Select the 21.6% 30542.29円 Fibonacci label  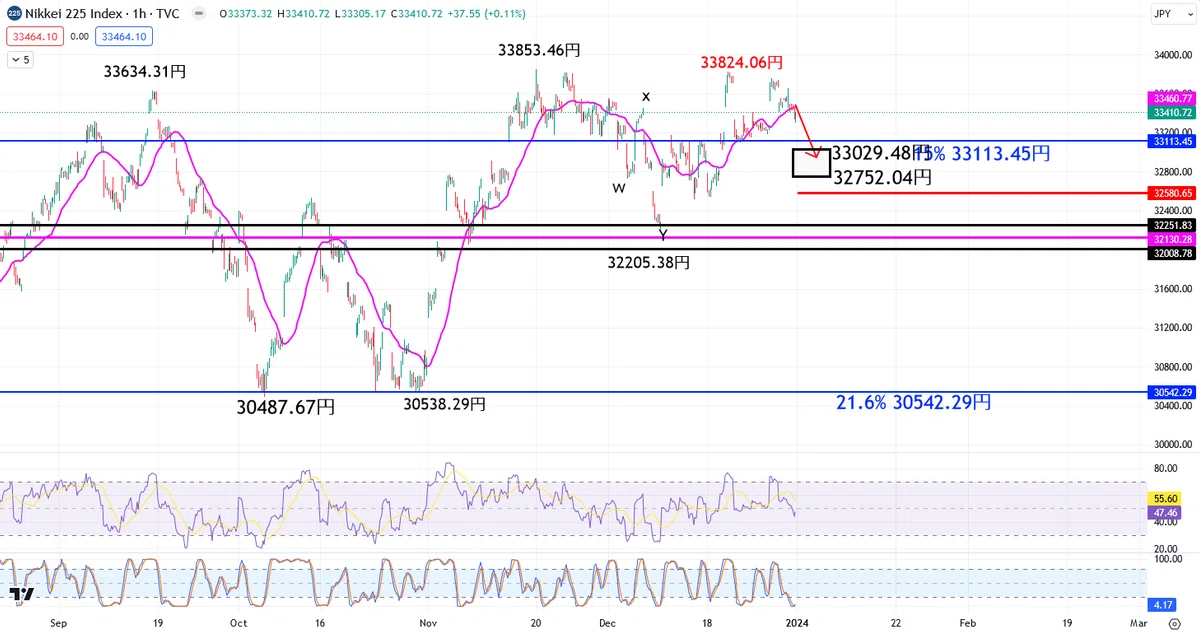pos(914,402)
